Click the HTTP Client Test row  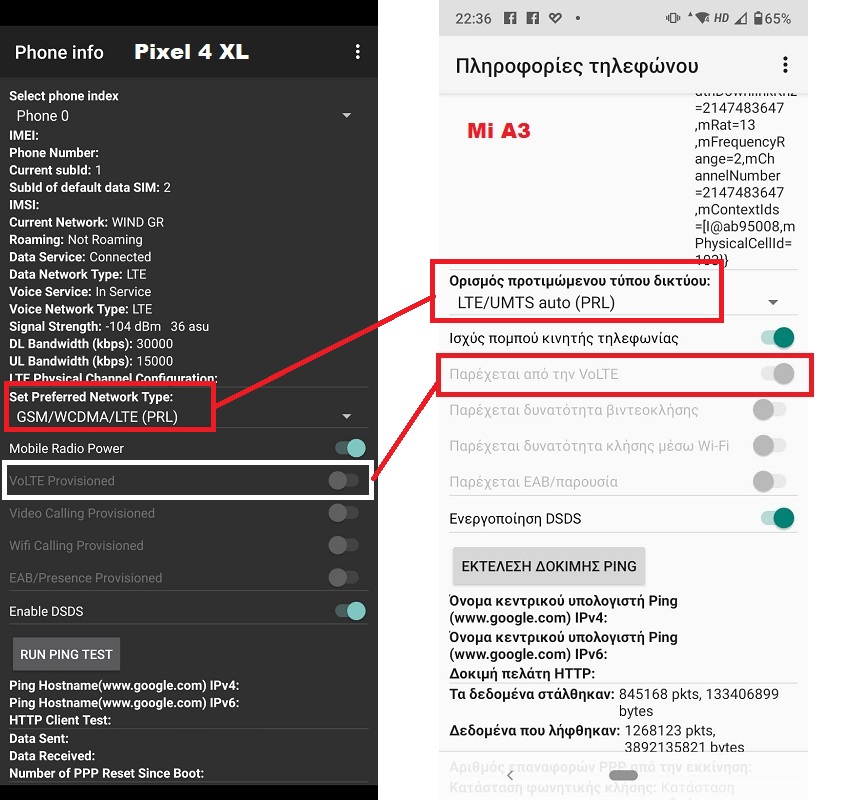60,721
